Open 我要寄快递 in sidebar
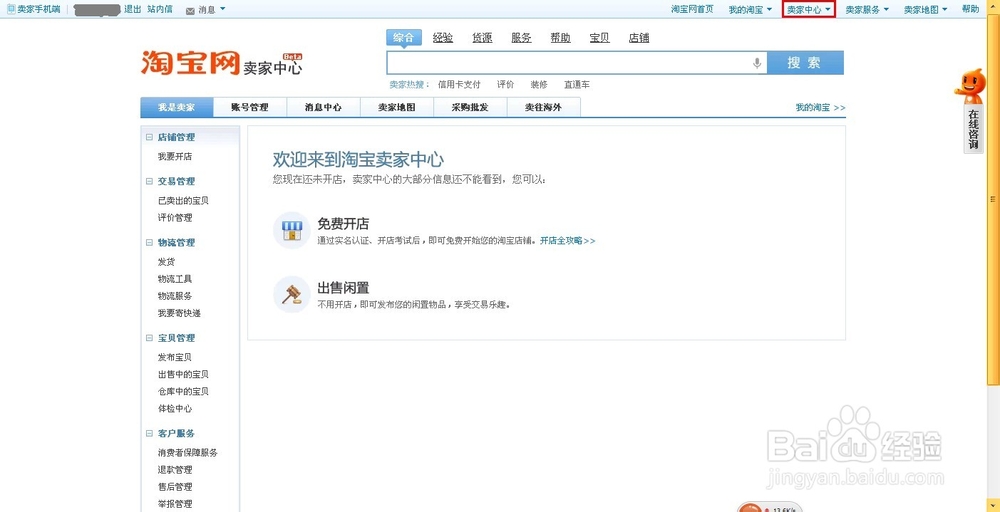This screenshot has width=1000, height=512. (x=179, y=314)
